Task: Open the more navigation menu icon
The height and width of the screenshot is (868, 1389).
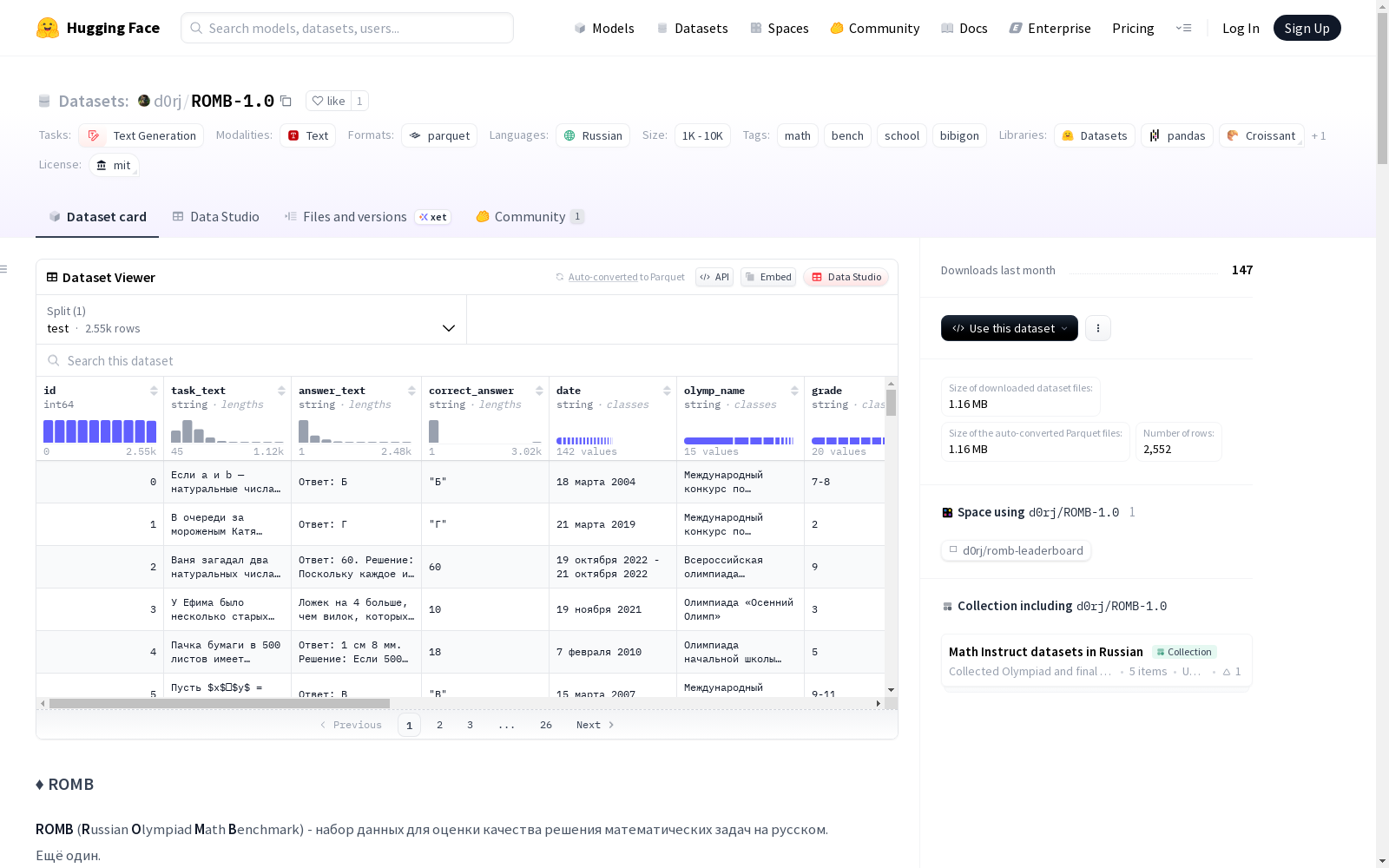Action: (x=1183, y=28)
